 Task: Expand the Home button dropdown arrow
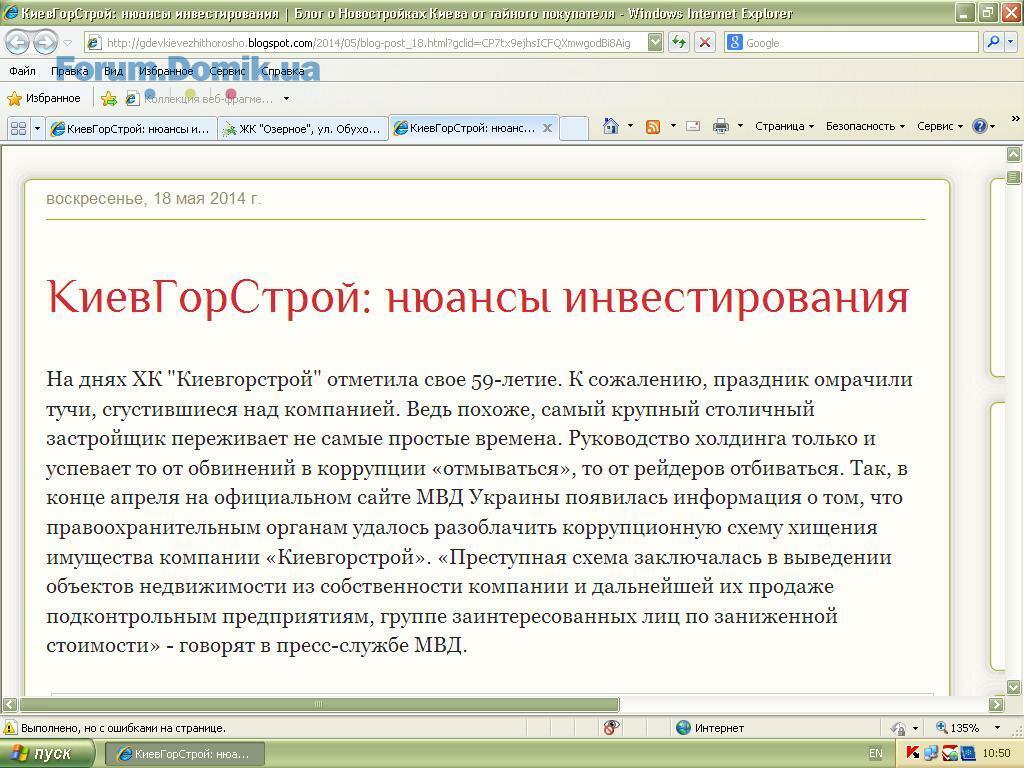click(630, 126)
